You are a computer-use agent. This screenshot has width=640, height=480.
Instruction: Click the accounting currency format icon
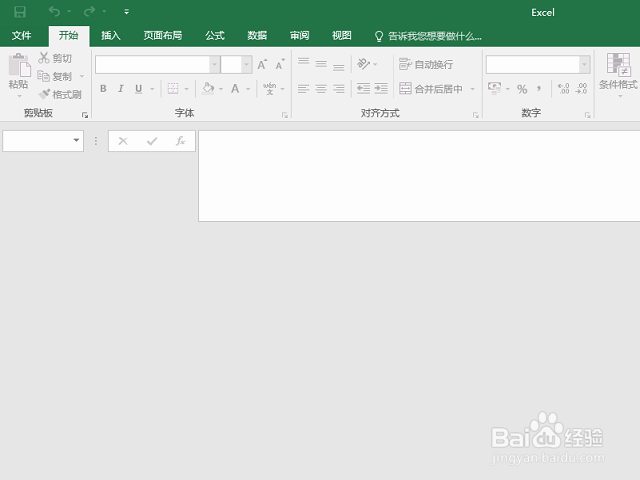click(x=495, y=88)
